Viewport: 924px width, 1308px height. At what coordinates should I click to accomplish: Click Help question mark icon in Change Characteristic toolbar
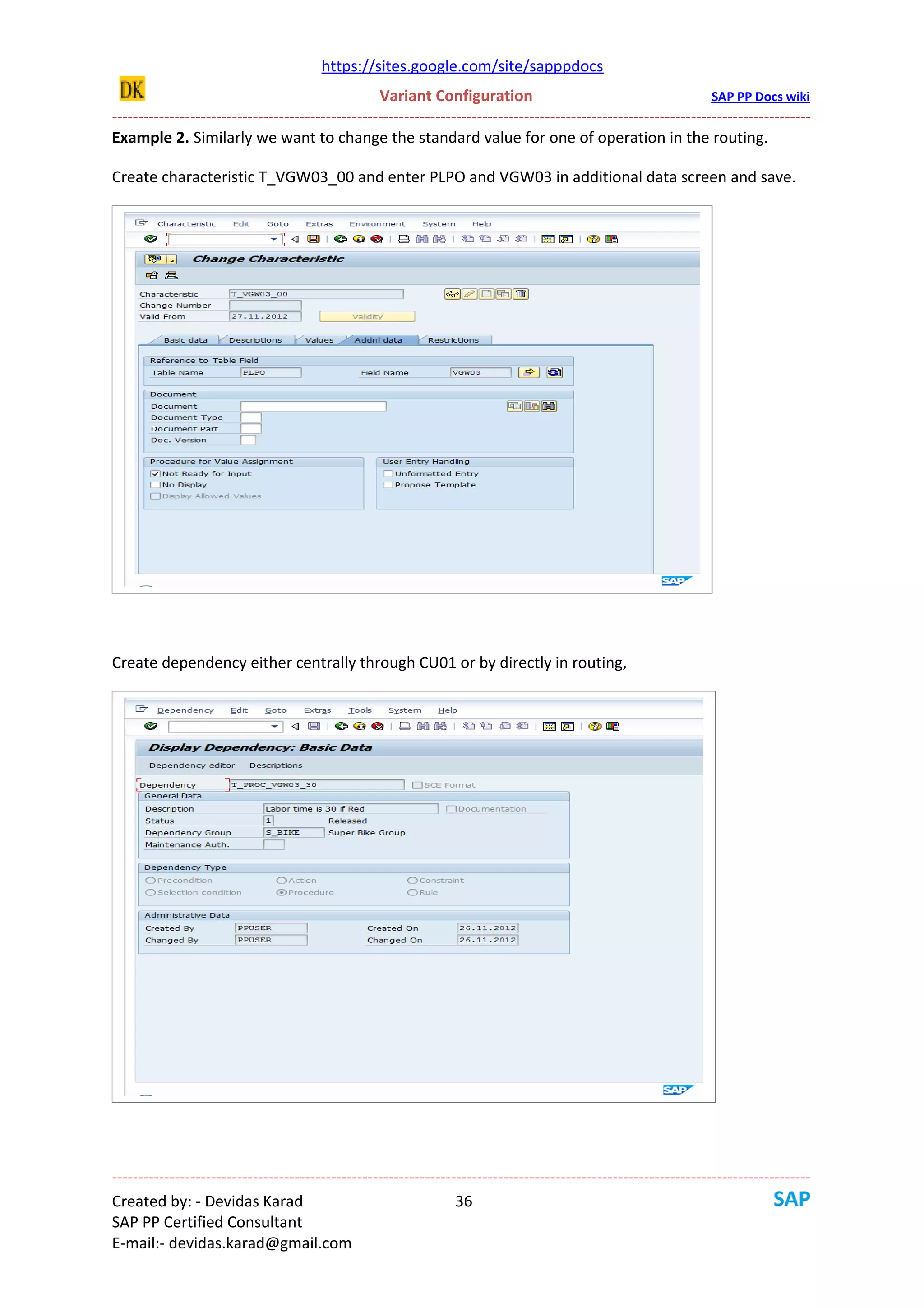[593, 239]
